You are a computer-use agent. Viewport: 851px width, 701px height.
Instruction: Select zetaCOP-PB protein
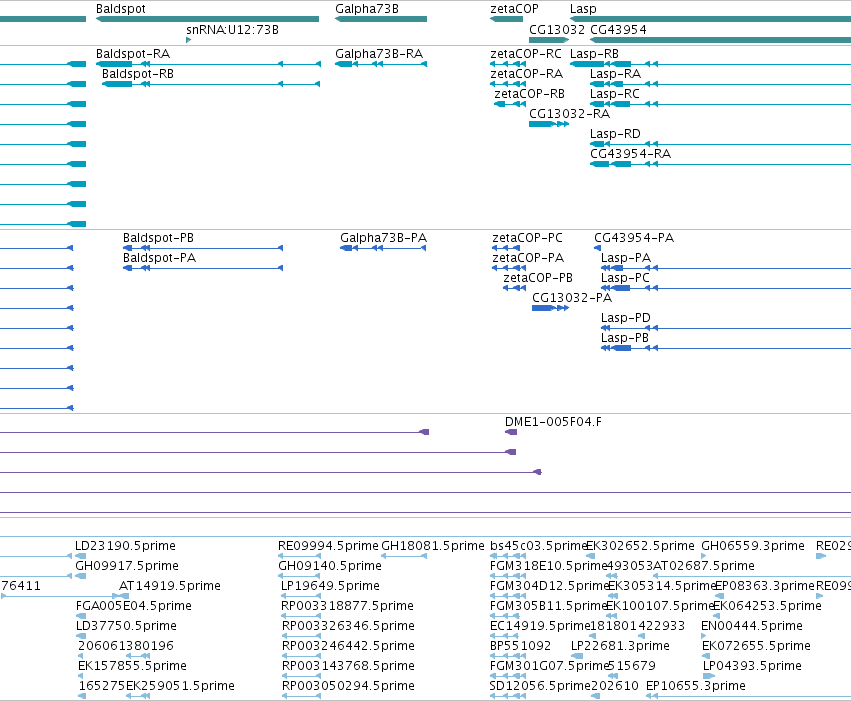514,288
